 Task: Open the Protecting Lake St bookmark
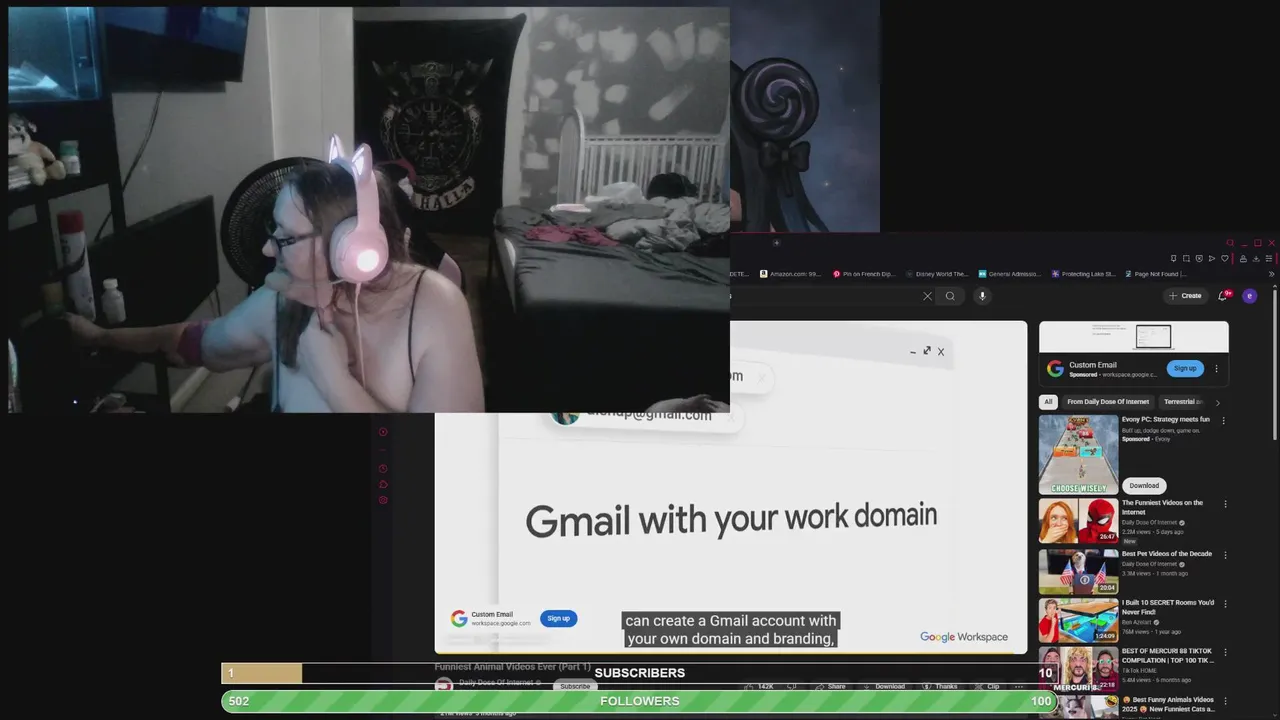1082,274
